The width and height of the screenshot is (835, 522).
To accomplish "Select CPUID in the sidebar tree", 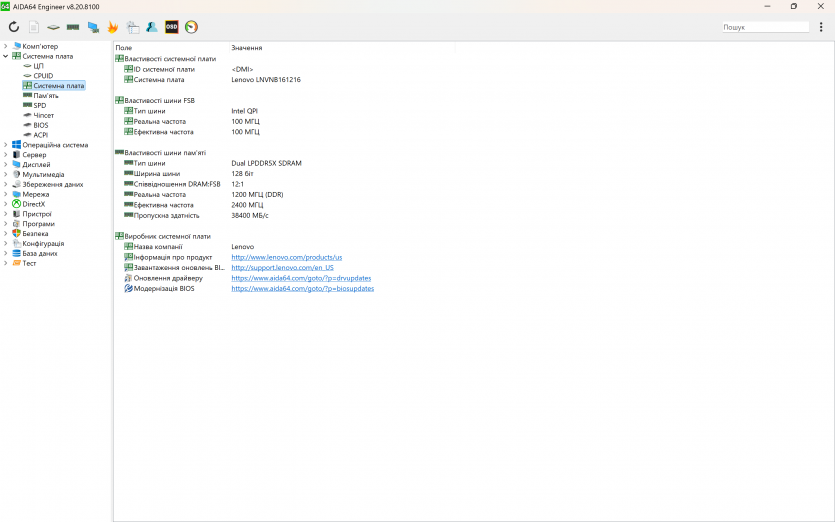I will pos(43,76).
